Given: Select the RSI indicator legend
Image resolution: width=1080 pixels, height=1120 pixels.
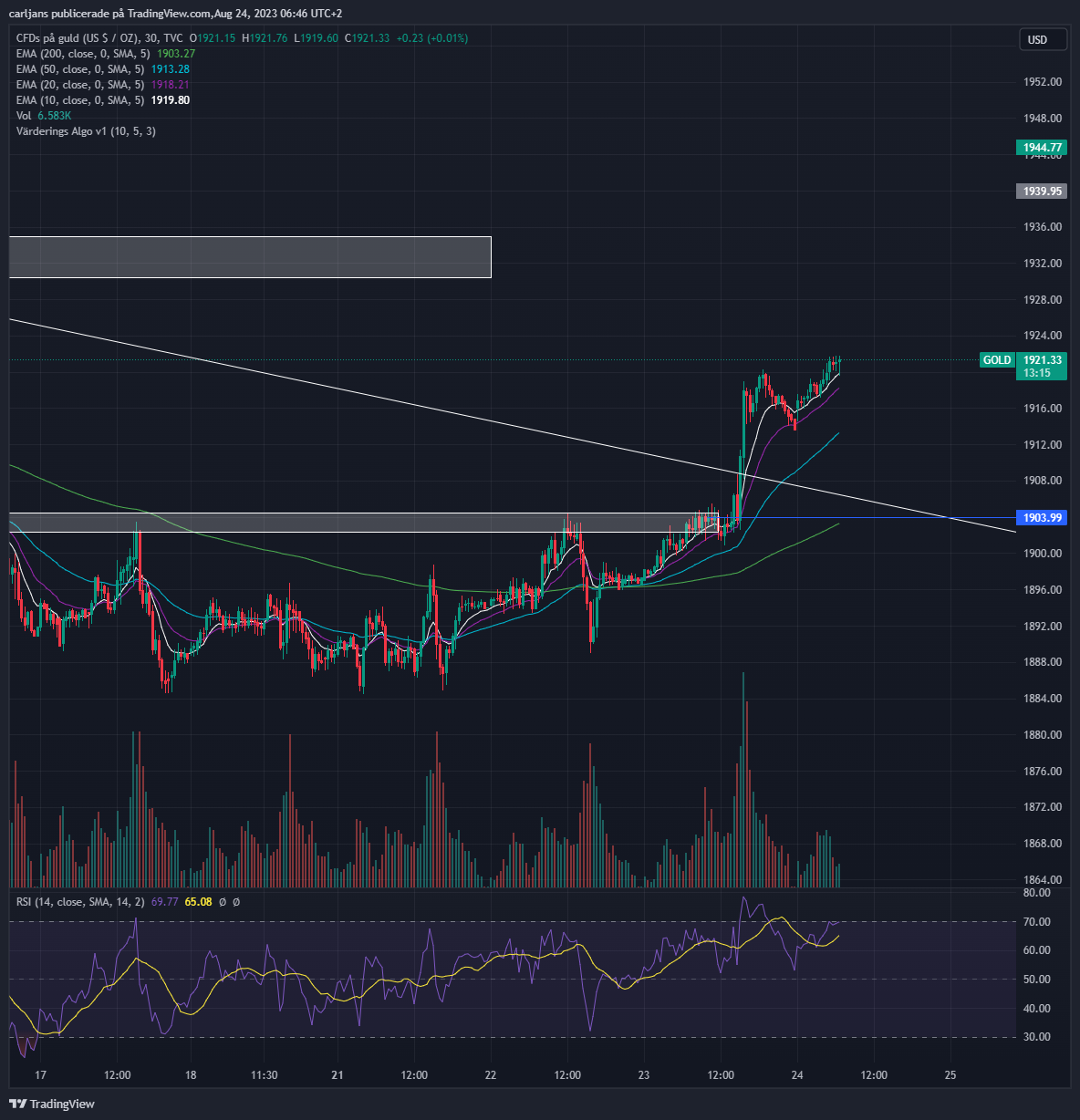Looking at the screenshot, I should click(128, 902).
